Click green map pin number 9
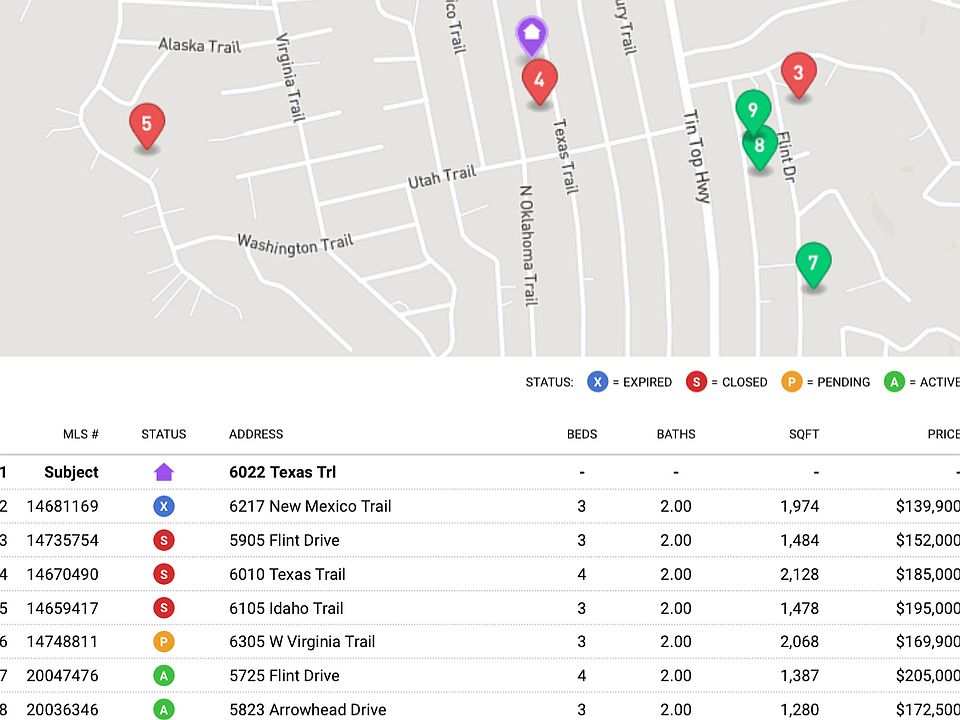 753,110
